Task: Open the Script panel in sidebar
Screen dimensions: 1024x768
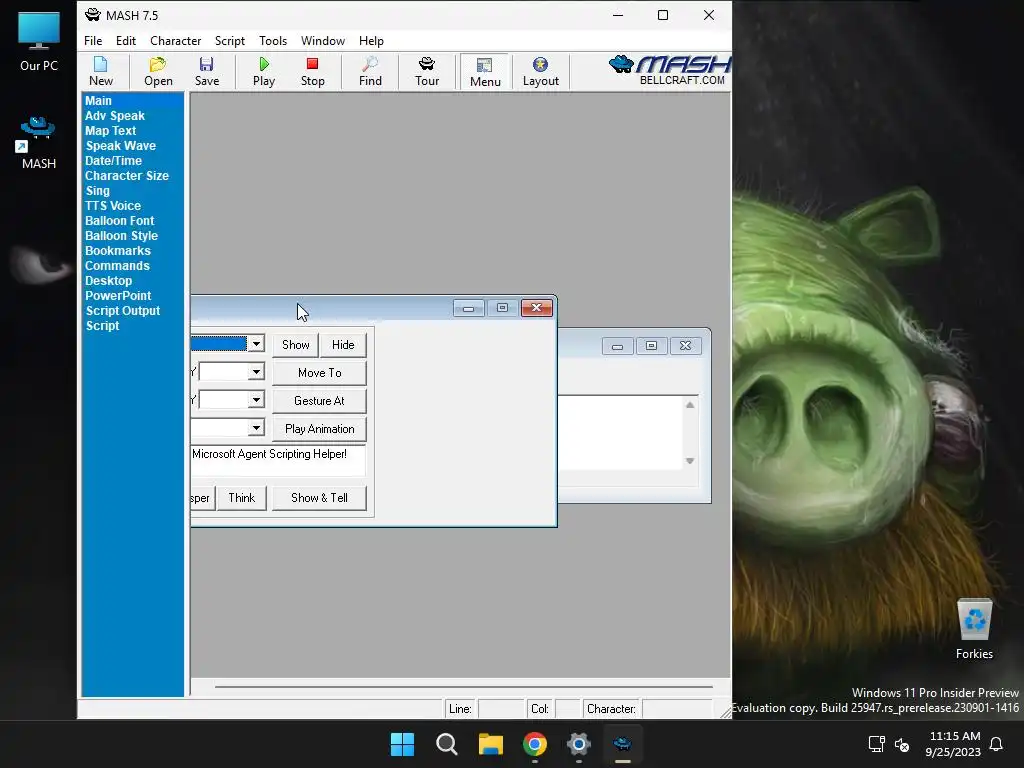Action: [103, 326]
